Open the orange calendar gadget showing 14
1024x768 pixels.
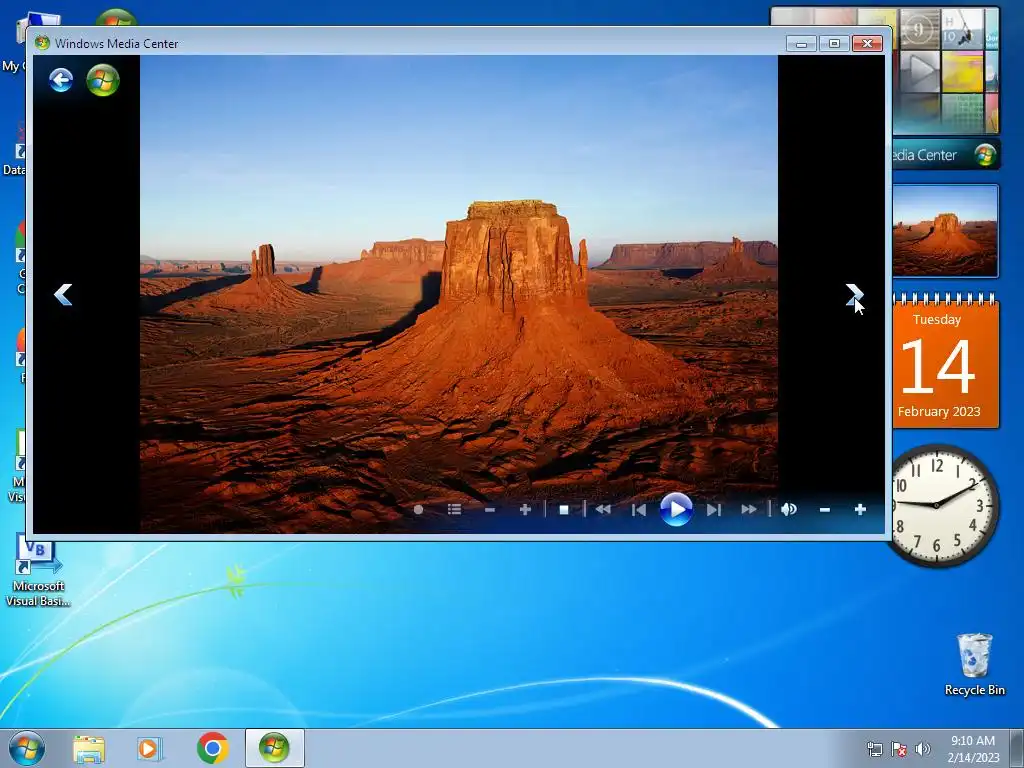tap(946, 360)
